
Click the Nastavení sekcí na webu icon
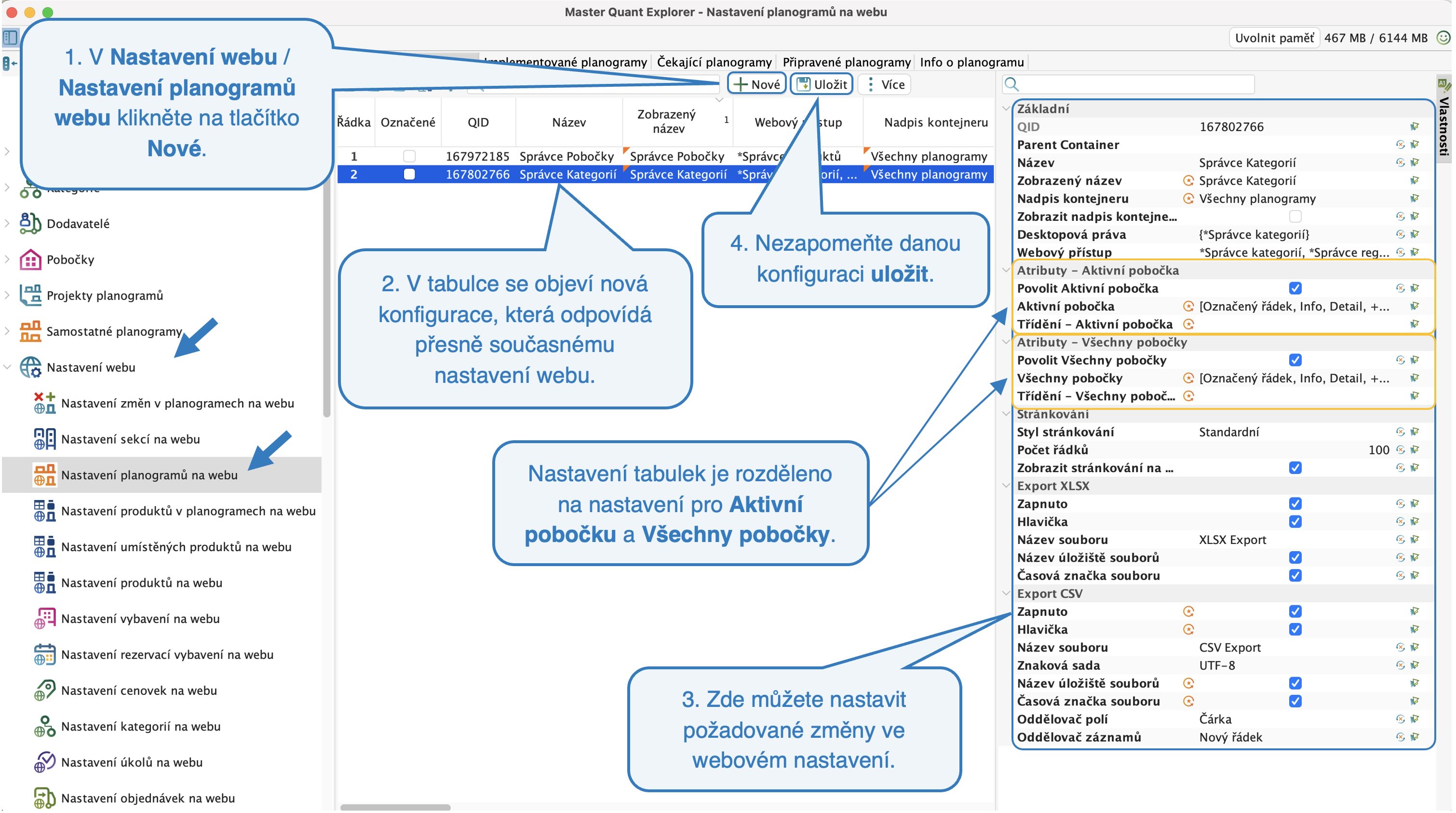tap(45, 439)
